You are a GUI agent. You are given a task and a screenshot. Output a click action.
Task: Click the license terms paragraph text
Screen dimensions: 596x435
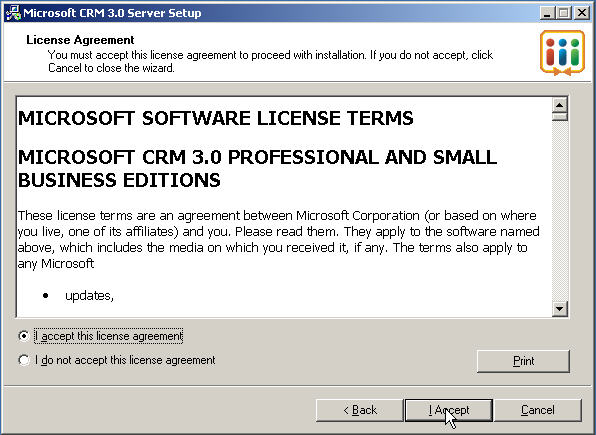278,240
